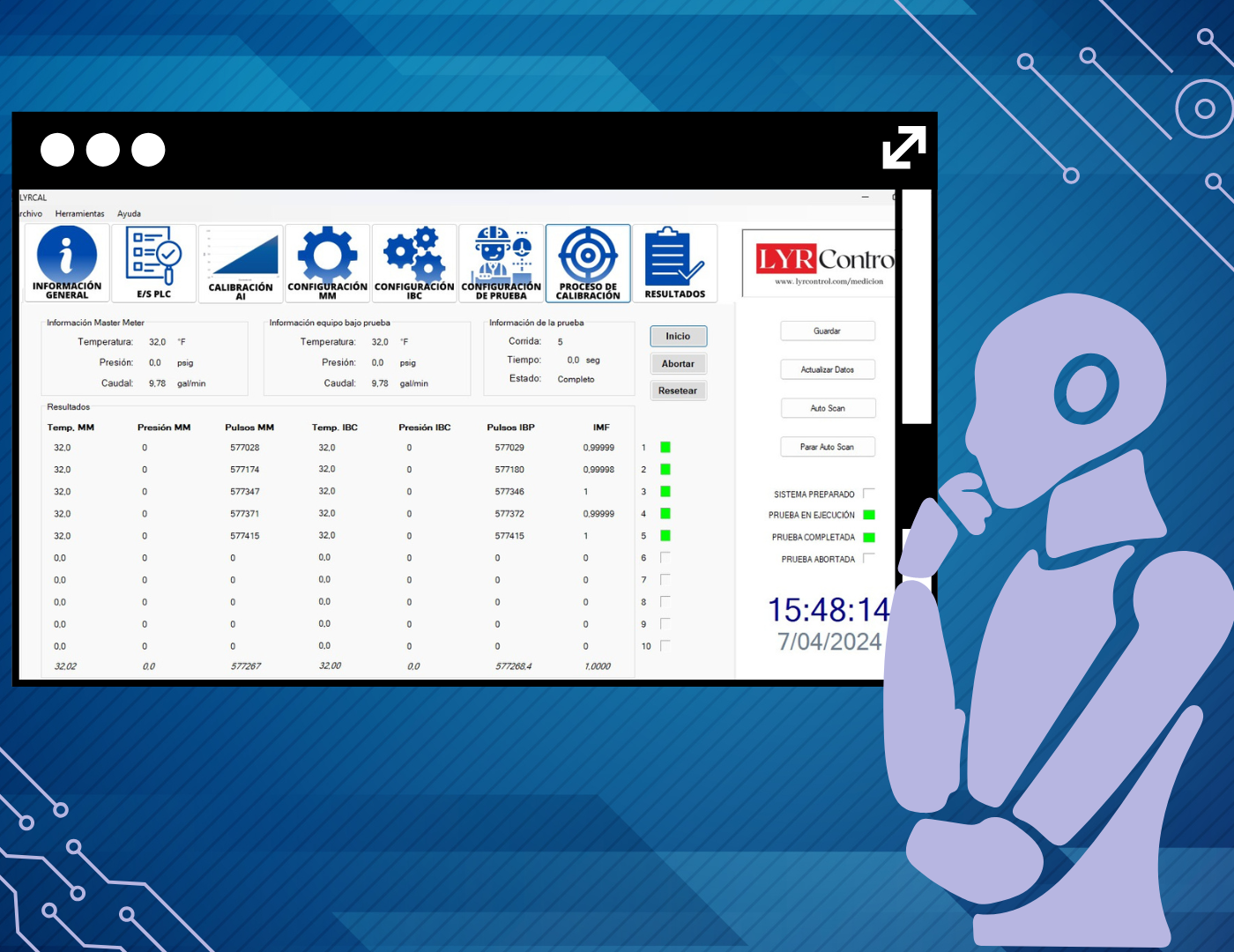Open the Resultados panel
The width and height of the screenshot is (1234, 952).
pyautogui.click(x=675, y=263)
